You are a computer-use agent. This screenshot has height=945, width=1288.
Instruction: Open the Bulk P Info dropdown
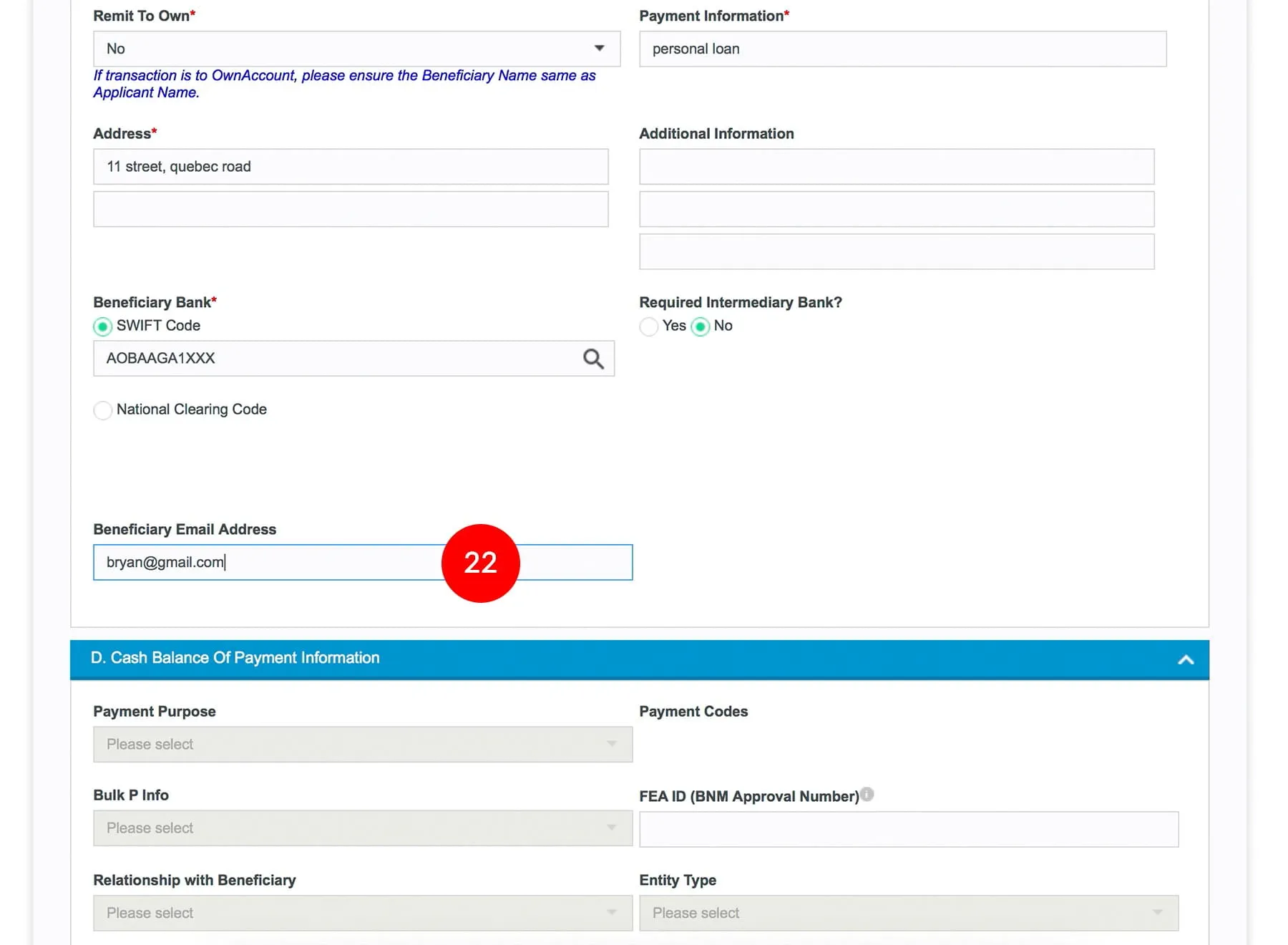tap(362, 828)
